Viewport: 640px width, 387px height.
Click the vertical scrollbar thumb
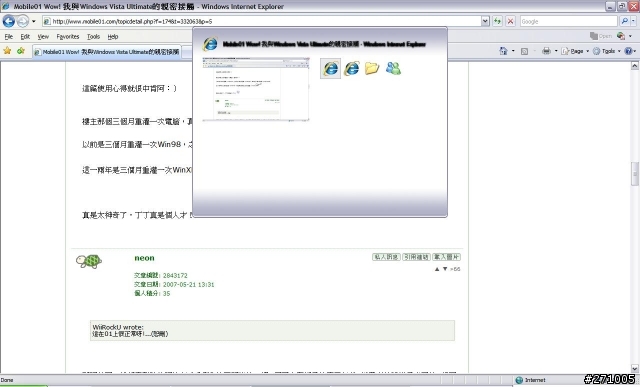point(635,174)
